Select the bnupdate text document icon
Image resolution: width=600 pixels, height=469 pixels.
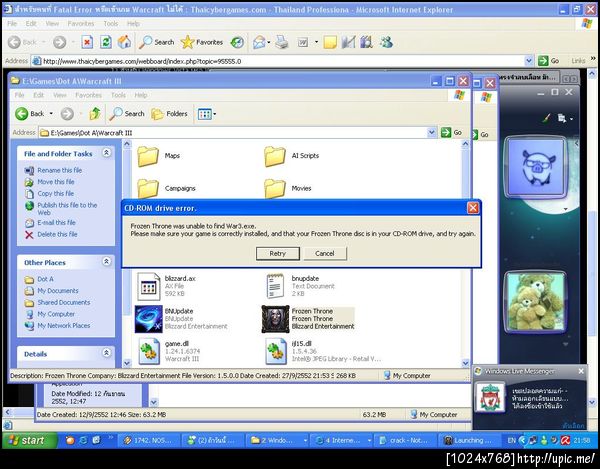pos(275,286)
